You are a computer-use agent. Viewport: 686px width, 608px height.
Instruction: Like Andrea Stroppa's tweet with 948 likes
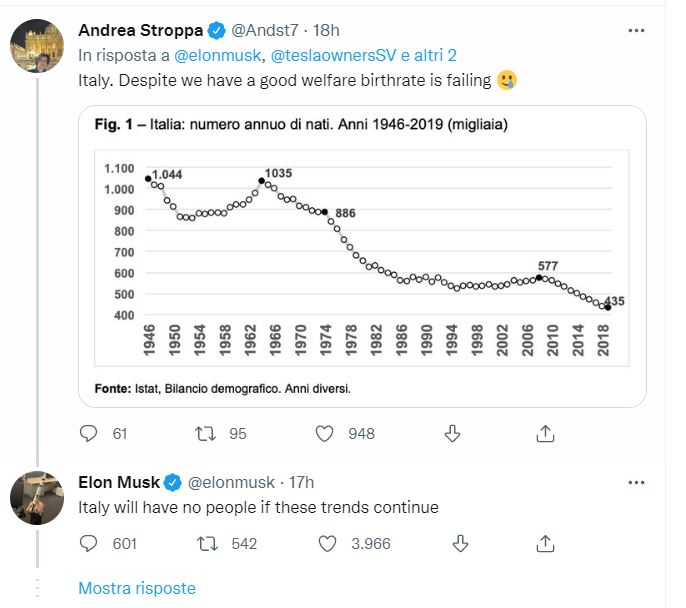324,433
